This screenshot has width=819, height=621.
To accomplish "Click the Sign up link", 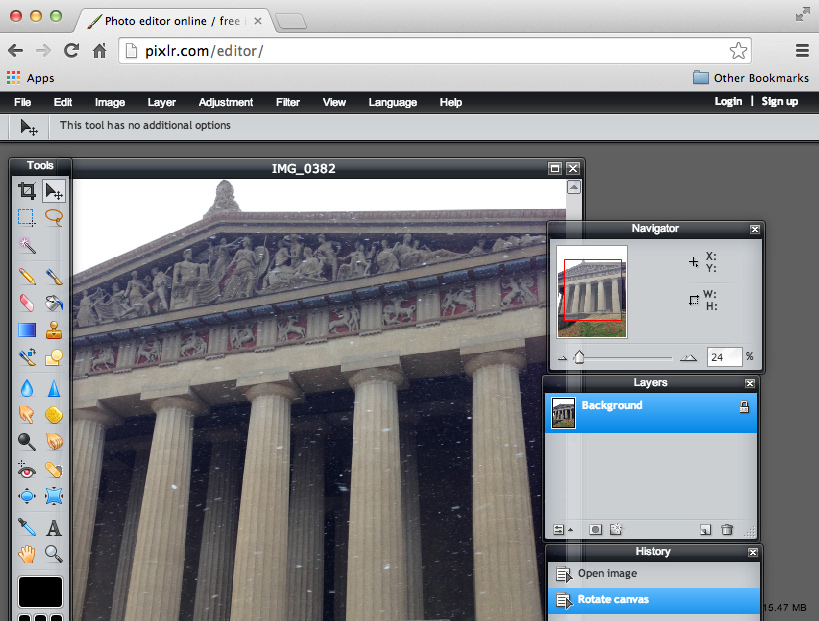I will click(x=779, y=101).
